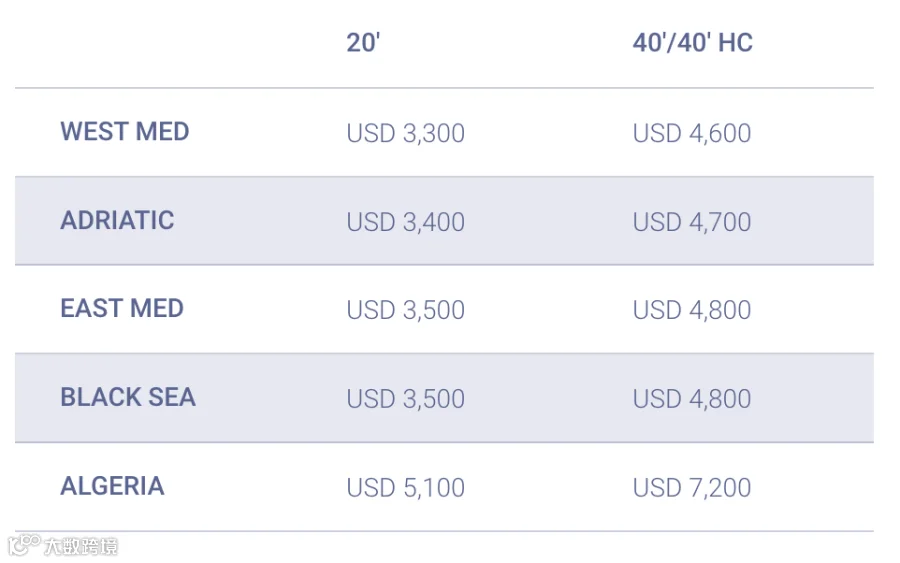Click the ALGERIA USD 5,100 rate
The width and height of the screenshot is (900, 563).
[405, 488]
